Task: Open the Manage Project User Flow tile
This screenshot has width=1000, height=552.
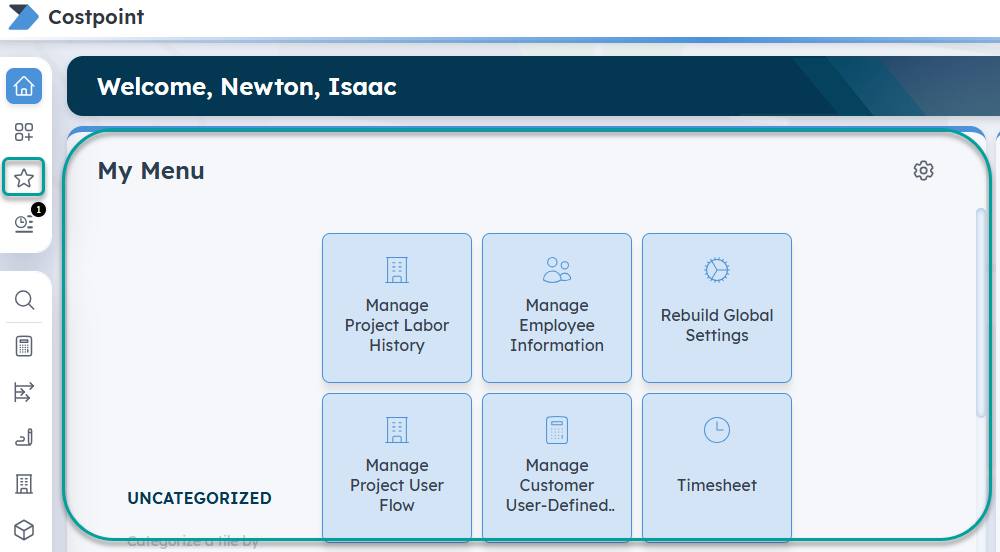Action: click(x=397, y=468)
